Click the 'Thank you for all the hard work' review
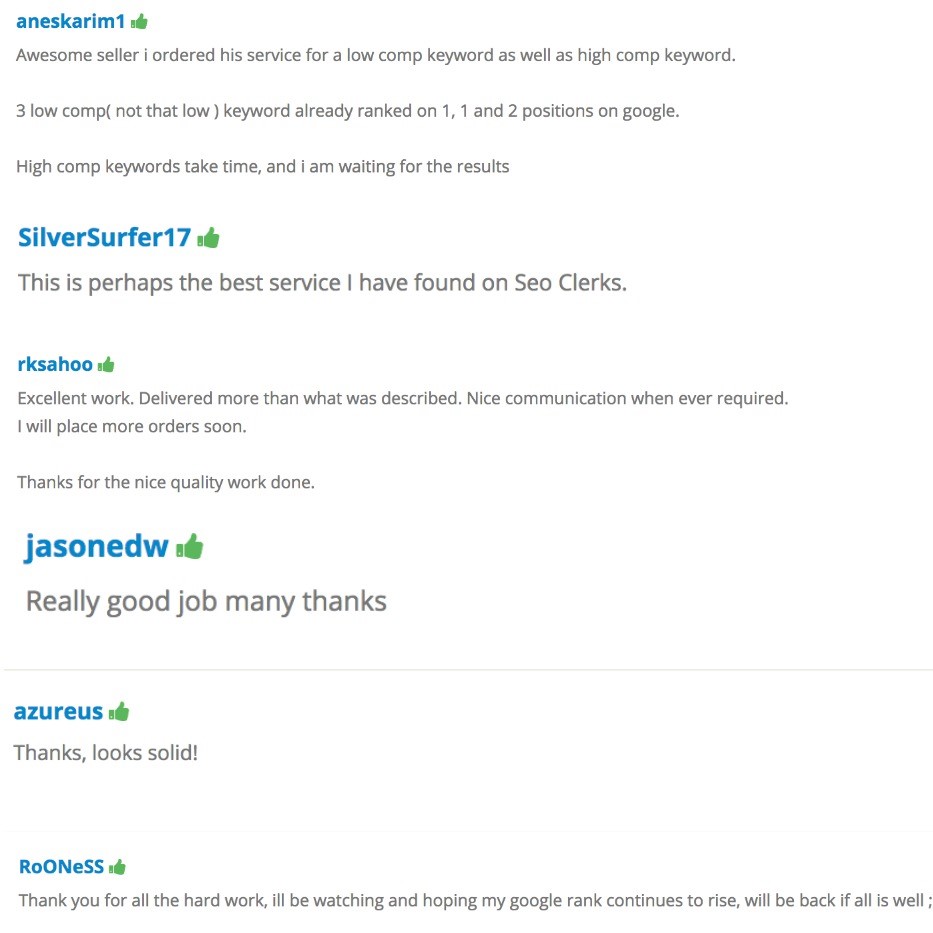This screenshot has height=933, width=933. [x=474, y=900]
